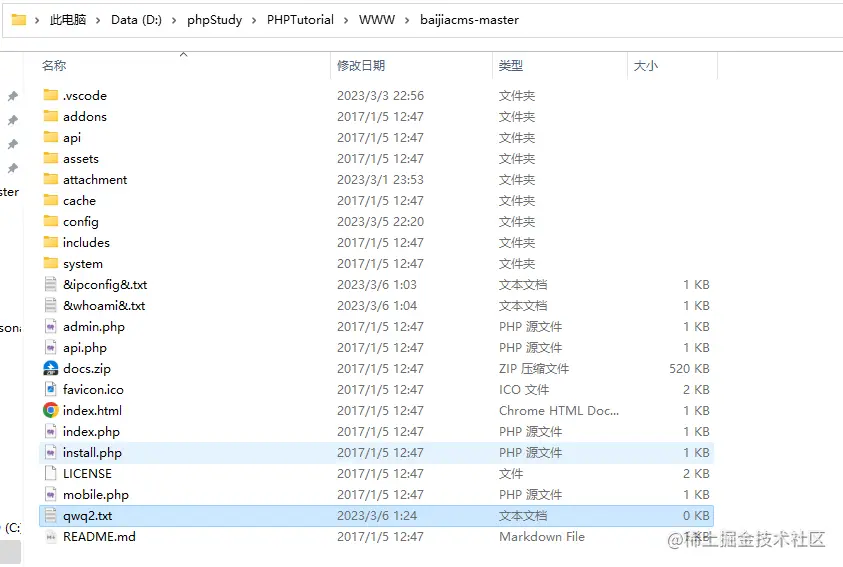Click the &ipconfig&.txt file icon
Viewport: 843px width, 567px height.
pyautogui.click(x=51, y=284)
